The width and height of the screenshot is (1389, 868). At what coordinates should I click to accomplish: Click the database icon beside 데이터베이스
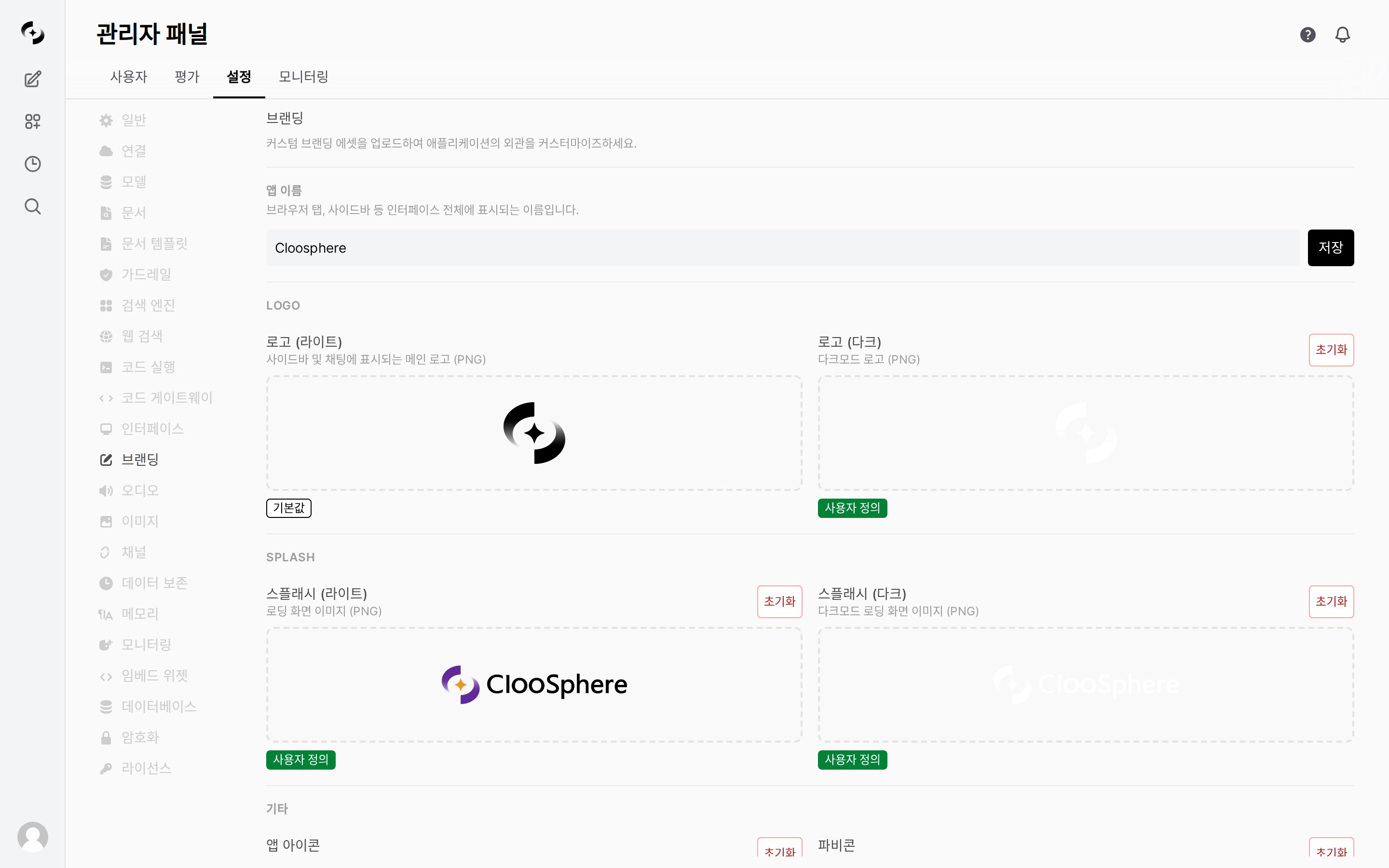[x=106, y=706]
